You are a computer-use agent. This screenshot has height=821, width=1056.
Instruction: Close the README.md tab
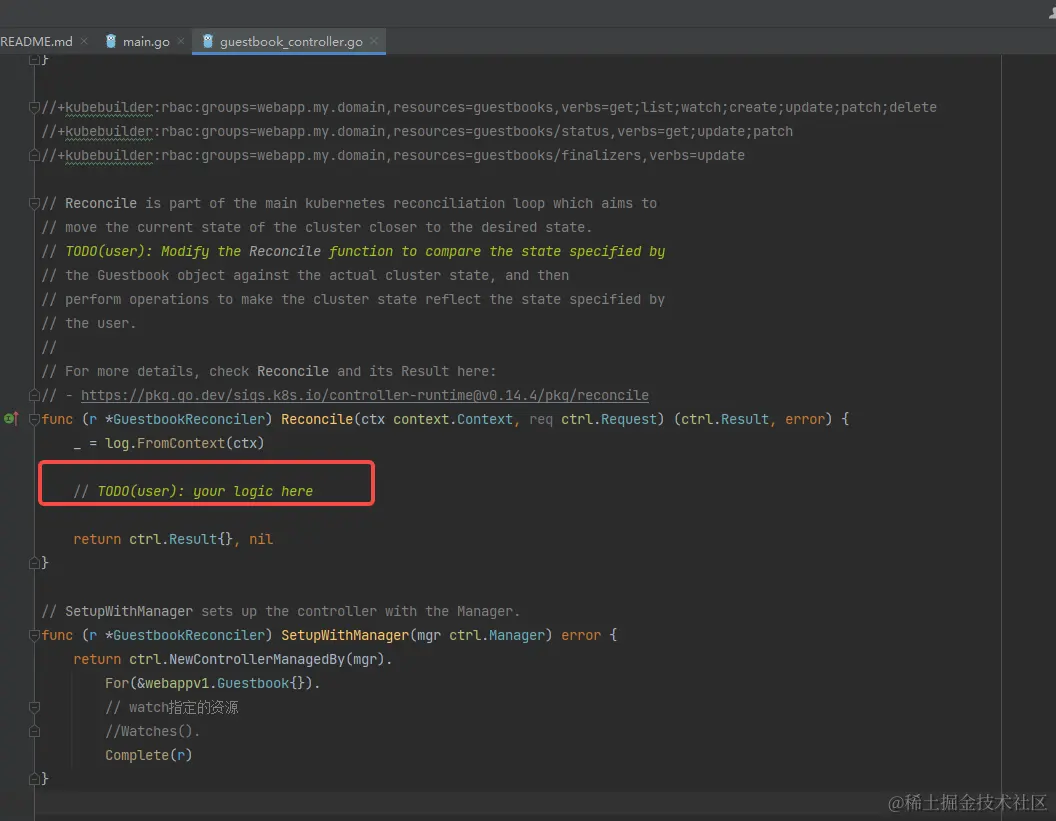tap(84, 42)
